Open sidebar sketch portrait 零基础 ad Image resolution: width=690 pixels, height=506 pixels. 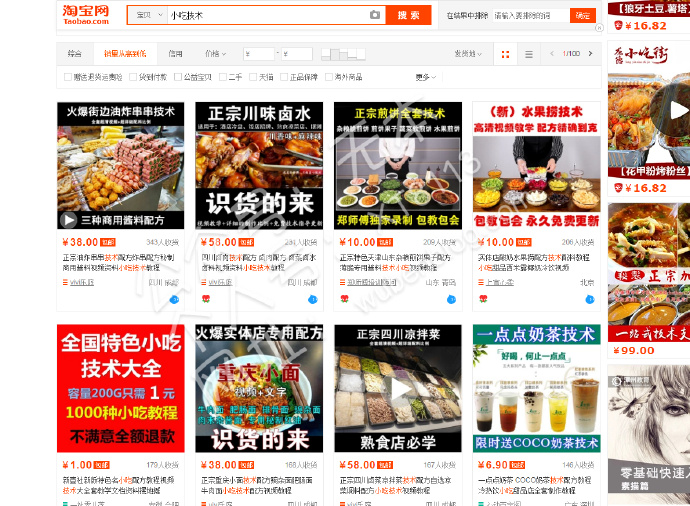click(649, 429)
